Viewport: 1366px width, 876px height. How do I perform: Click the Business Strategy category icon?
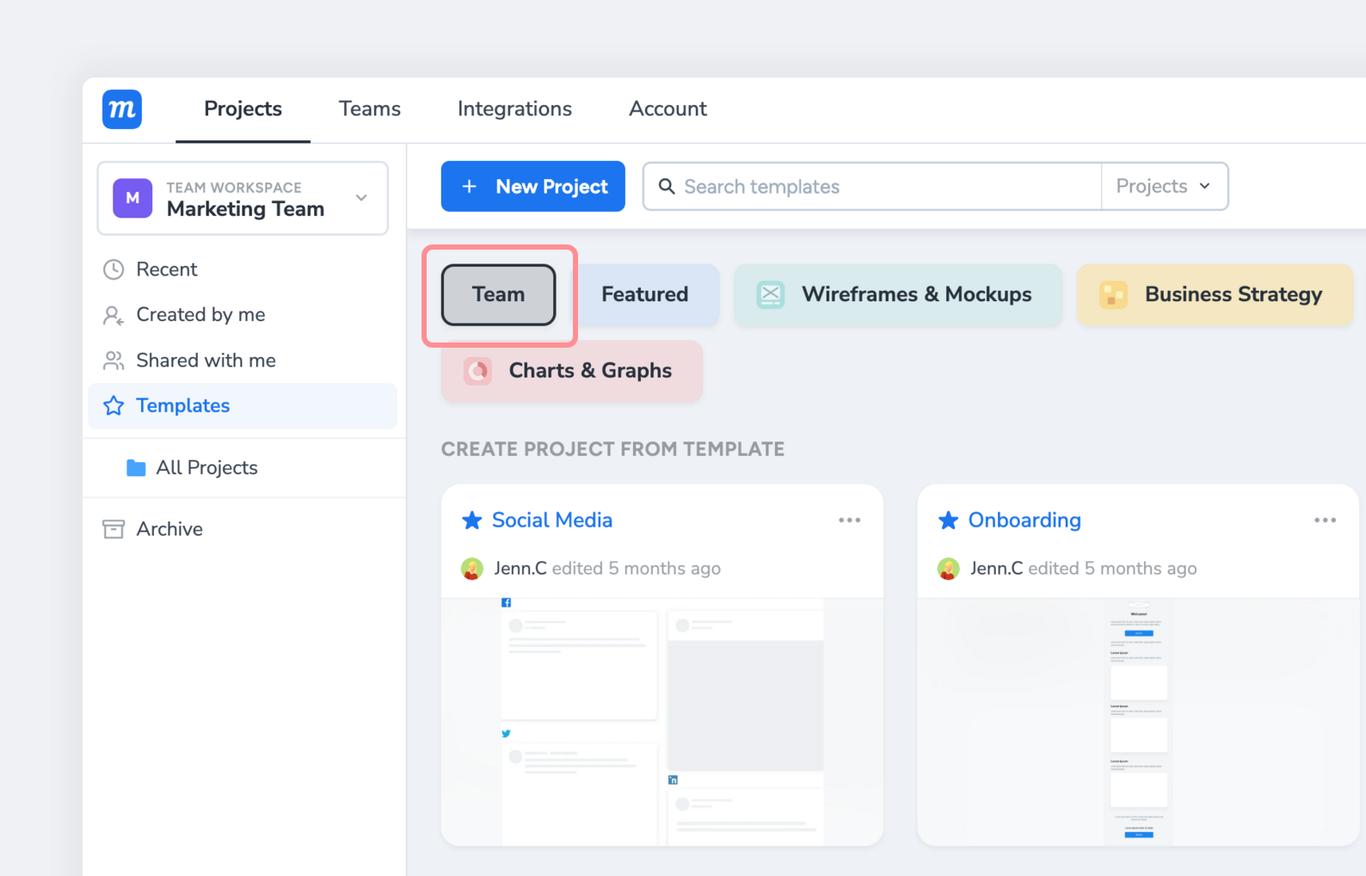coord(1113,294)
